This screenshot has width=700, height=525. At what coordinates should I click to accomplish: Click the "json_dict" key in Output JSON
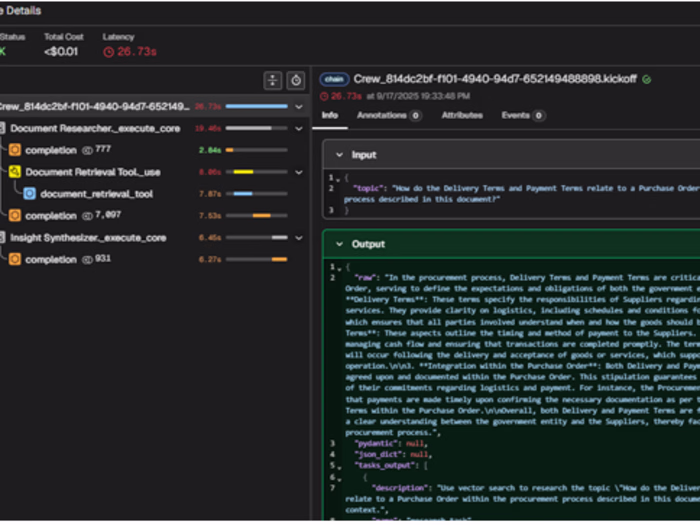pyautogui.click(x=377, y=454)
